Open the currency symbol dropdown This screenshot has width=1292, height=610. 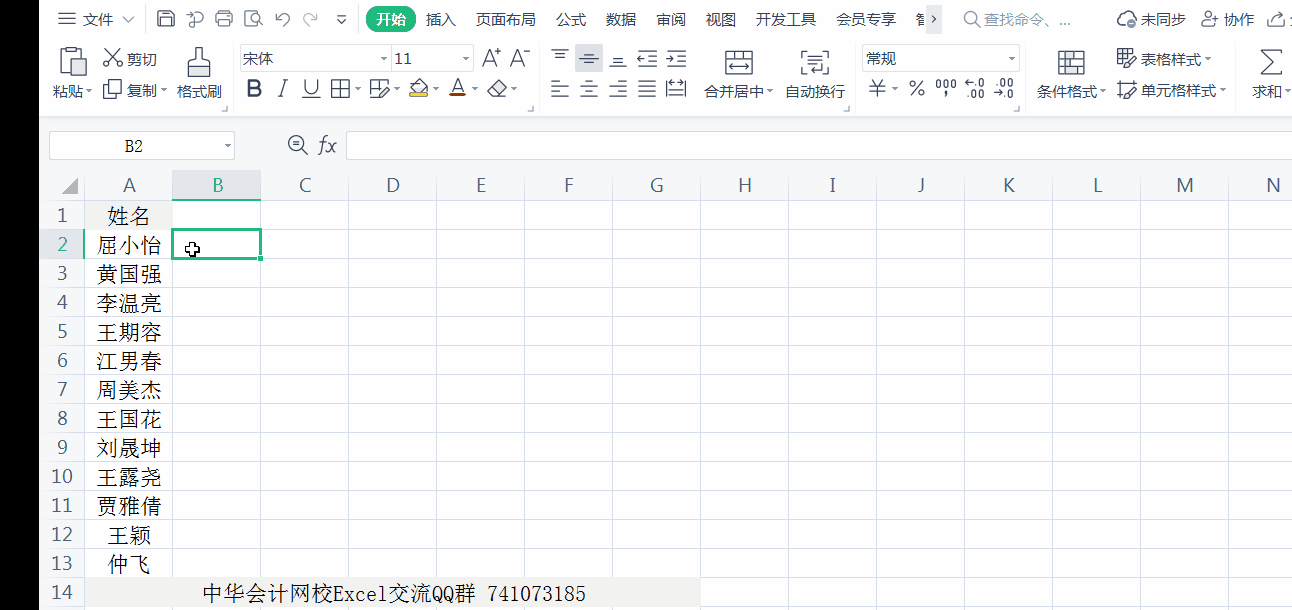[x=894, y=90]
